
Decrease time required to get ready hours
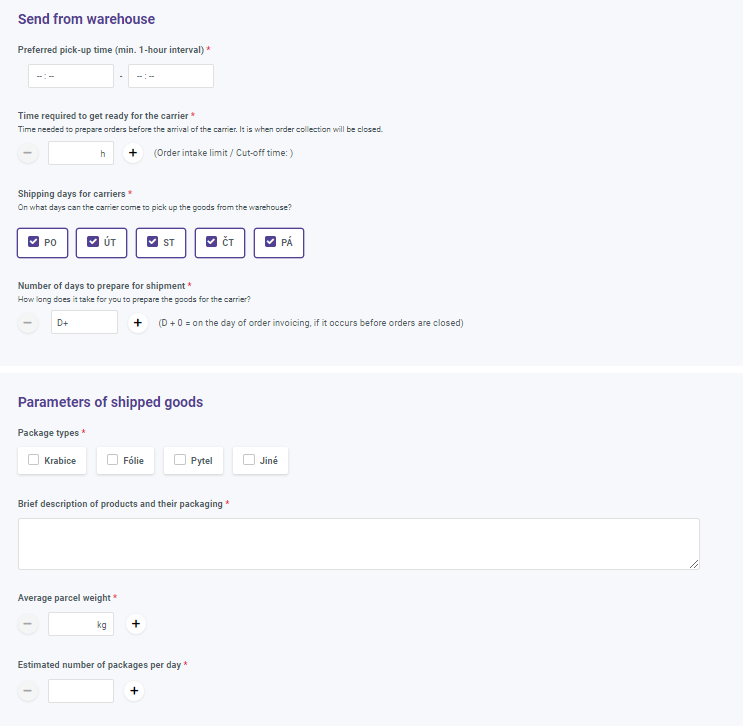(27, 153)
